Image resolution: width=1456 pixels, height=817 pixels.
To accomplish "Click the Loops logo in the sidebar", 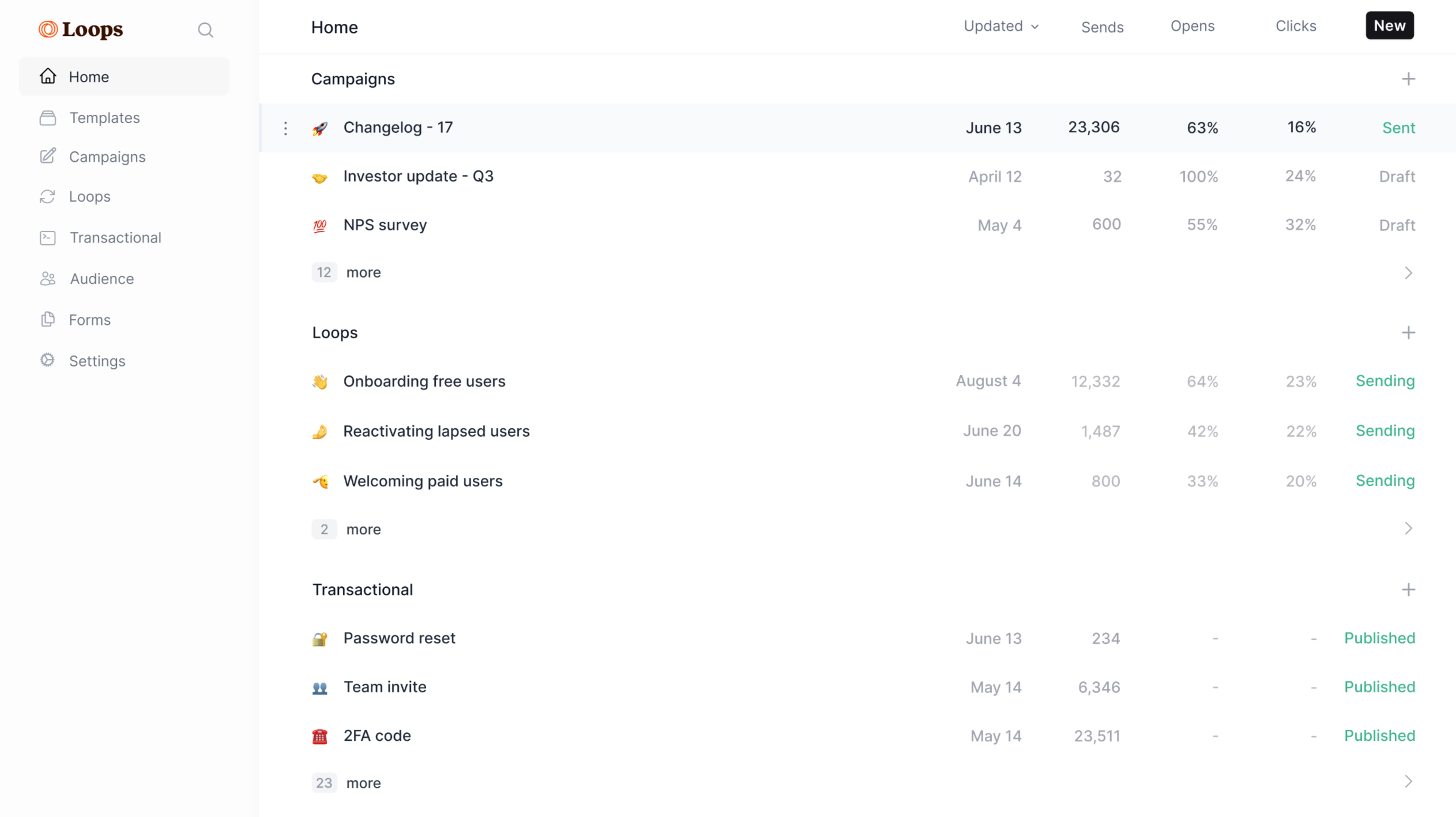I will [x=80, y=30].
